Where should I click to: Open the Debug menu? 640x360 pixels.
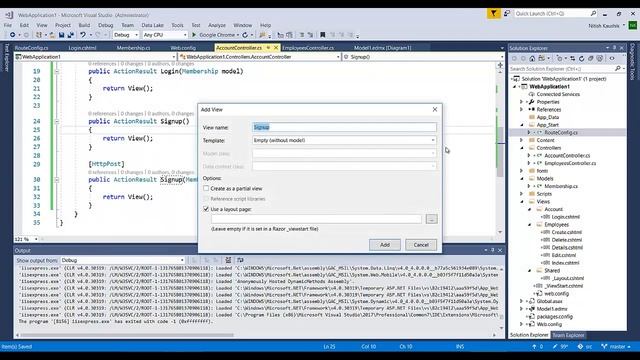point(105,25)
